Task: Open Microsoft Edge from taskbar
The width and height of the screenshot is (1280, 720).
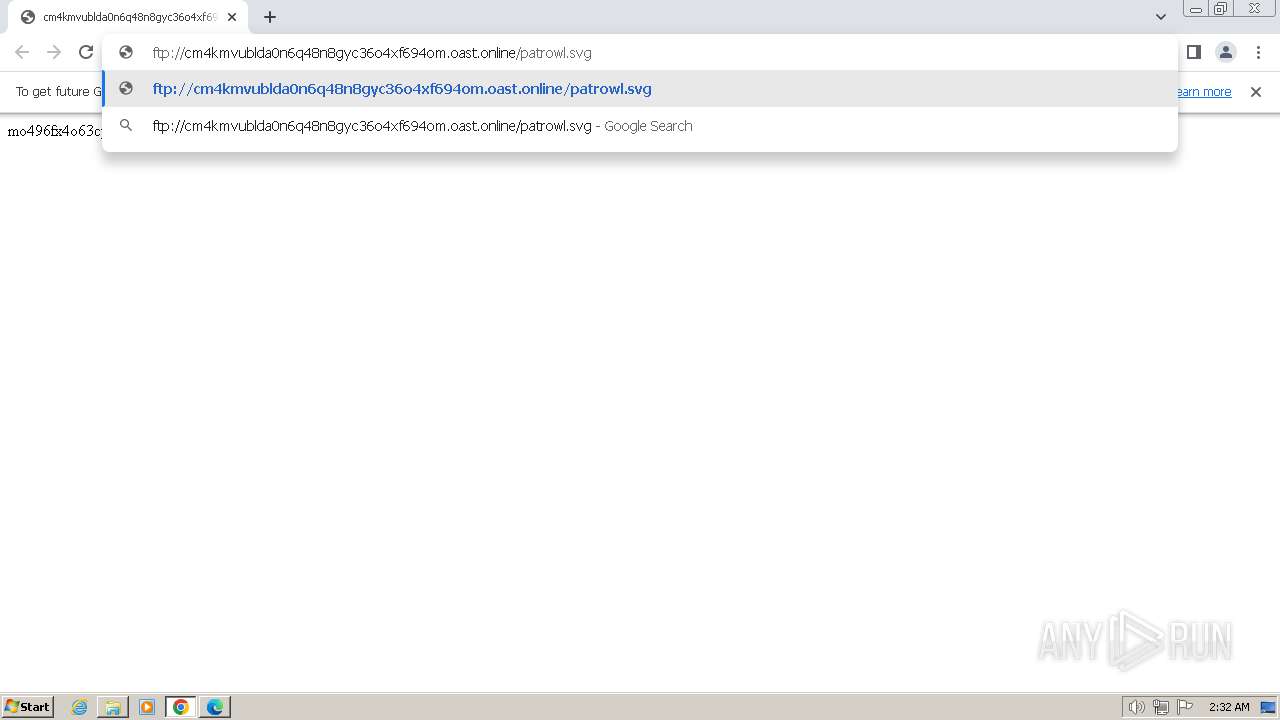Action: pyautogui.click(x=215, y=707)
